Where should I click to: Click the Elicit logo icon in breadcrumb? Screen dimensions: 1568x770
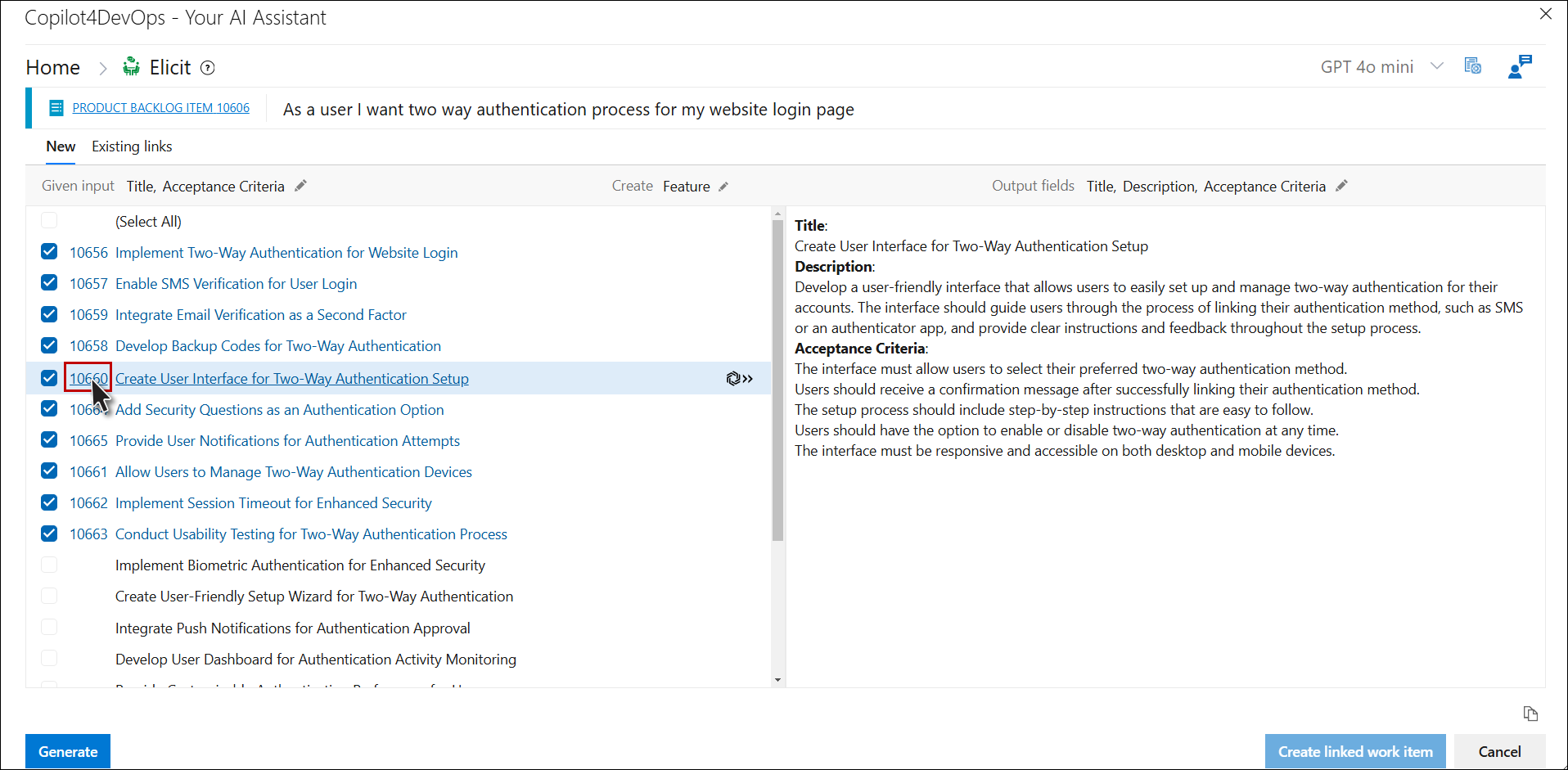pyautogui.click(x=131, y=67)
